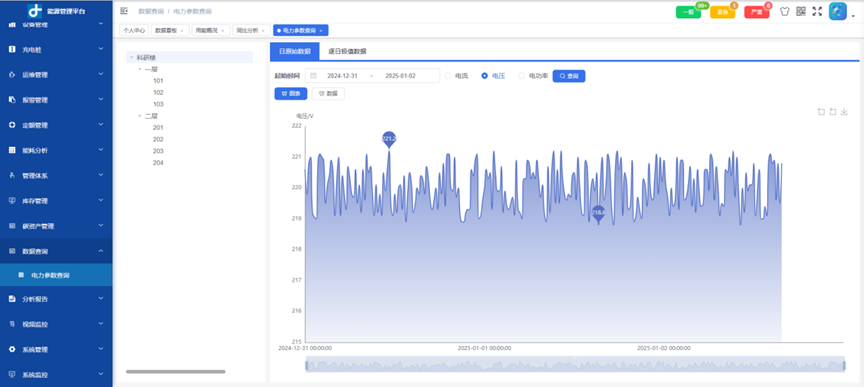Expand the 系统监控 menu chevron
The height and width of the screenshot is (387, 864).
pos(101,374)
